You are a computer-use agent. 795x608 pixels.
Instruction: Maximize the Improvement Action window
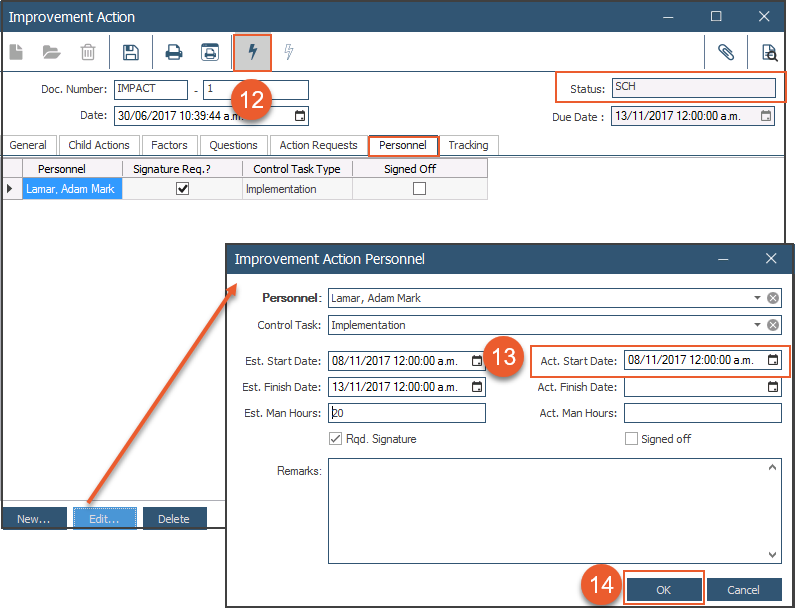(716, 16)
